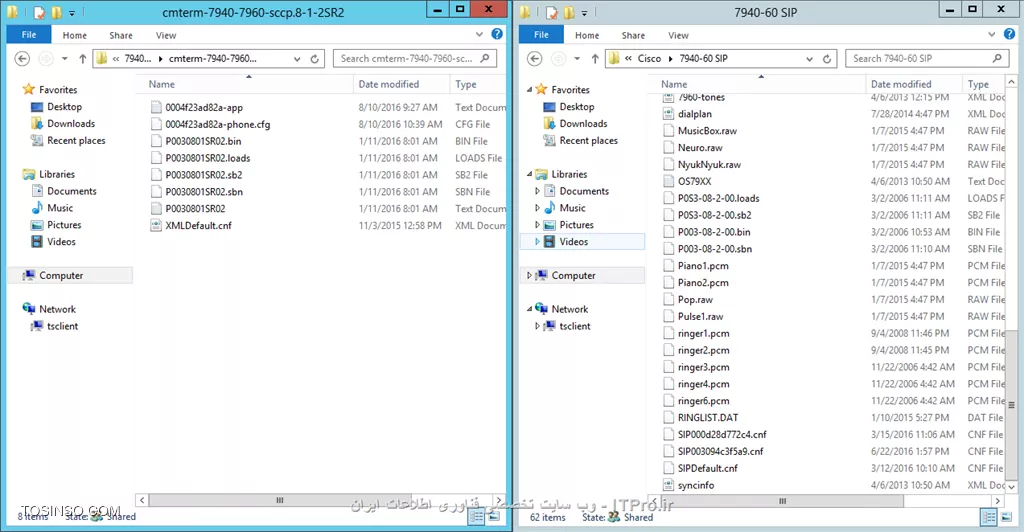Image resolution: width=1024 pixels, height=532 pixels.
Task: Select Recent places in left window sidebar
Action: 76,140
